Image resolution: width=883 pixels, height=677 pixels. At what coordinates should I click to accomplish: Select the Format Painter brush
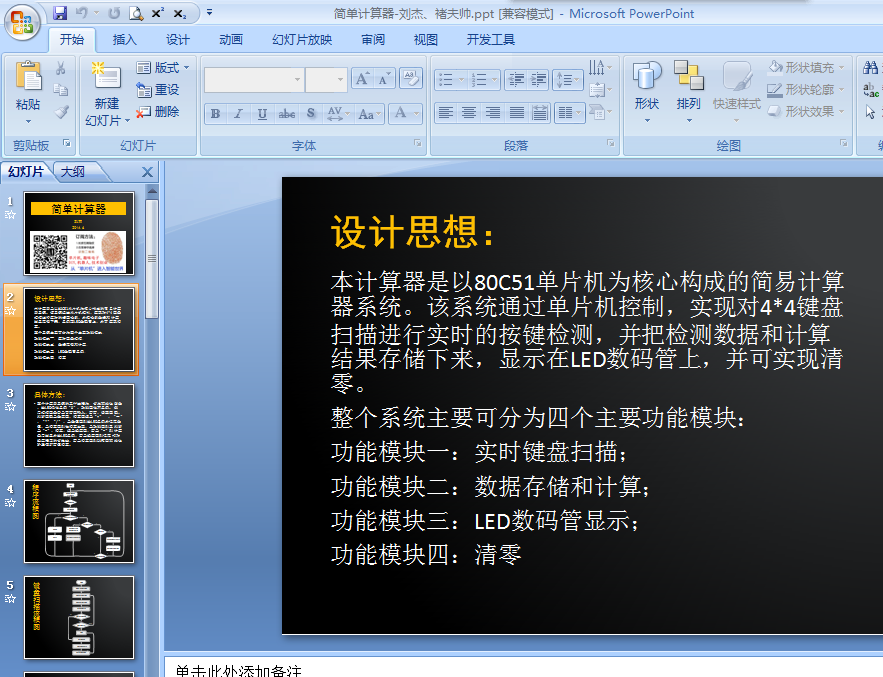pyautogui.click(x=61, y=112)
